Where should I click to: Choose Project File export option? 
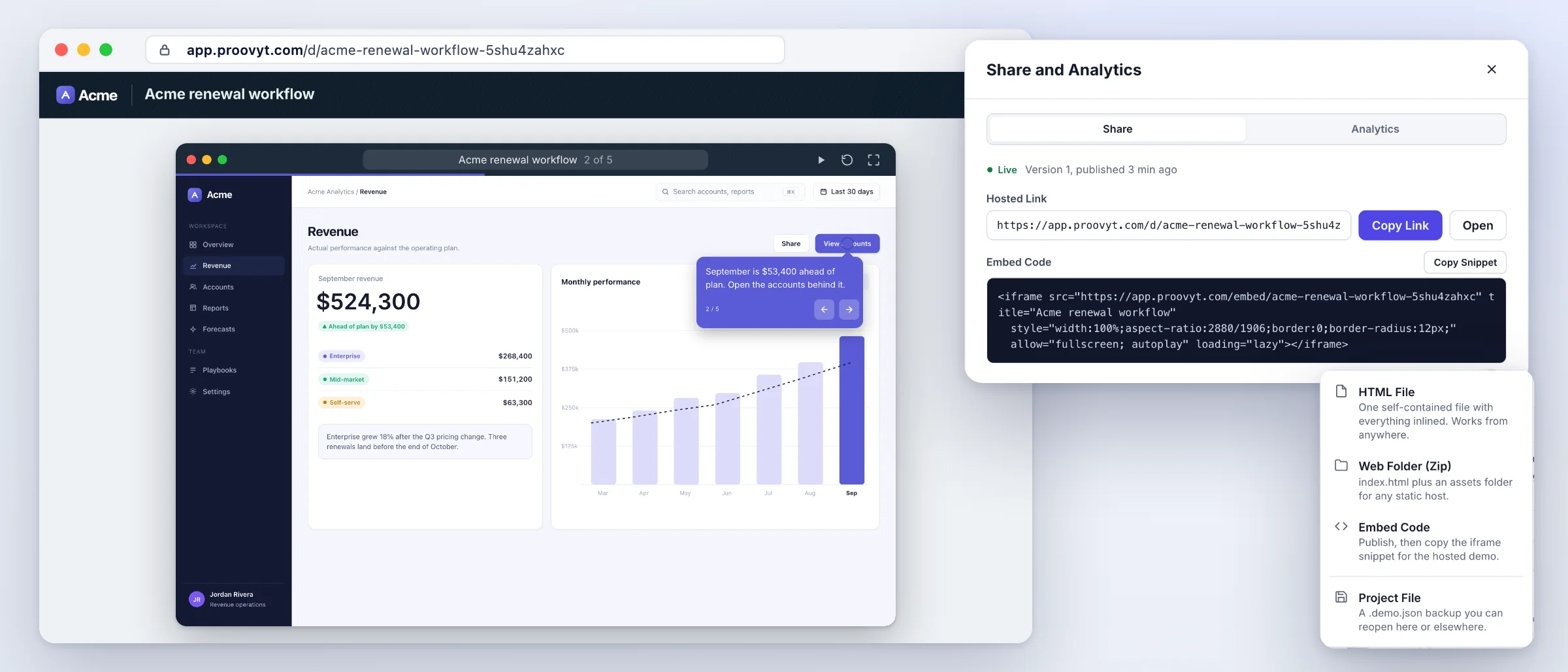coord(1427,612)
